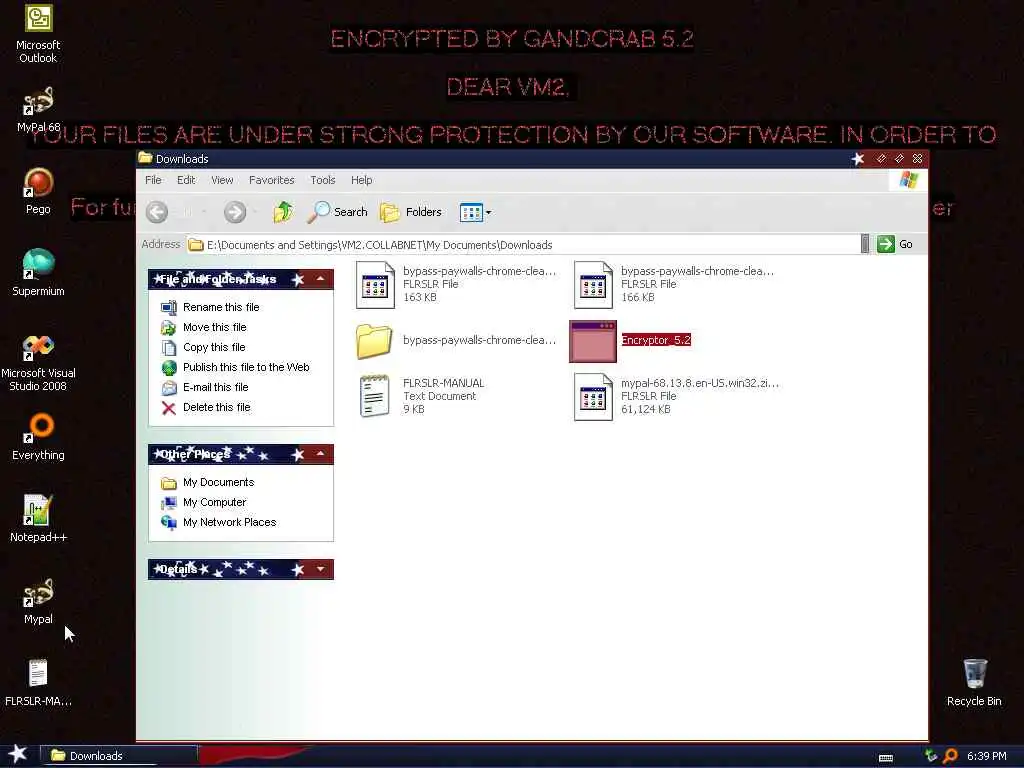
Task: Open the Tools menu
Action: (323, 180)
